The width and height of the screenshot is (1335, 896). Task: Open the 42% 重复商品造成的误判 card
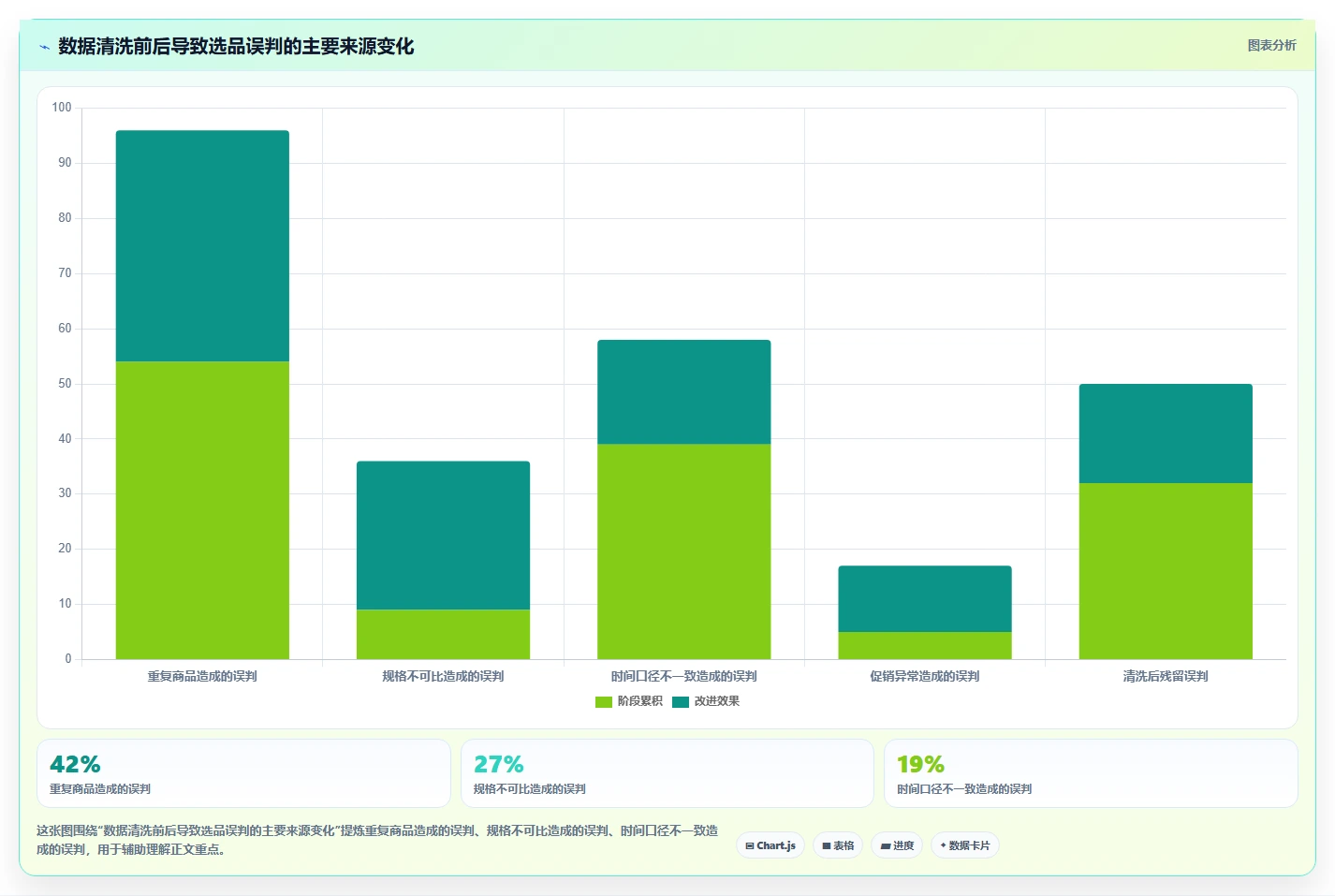click(x=243, y=773)
